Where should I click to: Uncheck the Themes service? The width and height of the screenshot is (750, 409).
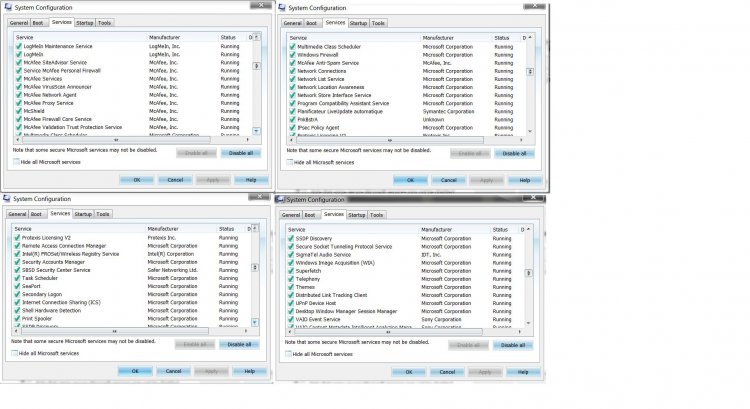[291, 287]
